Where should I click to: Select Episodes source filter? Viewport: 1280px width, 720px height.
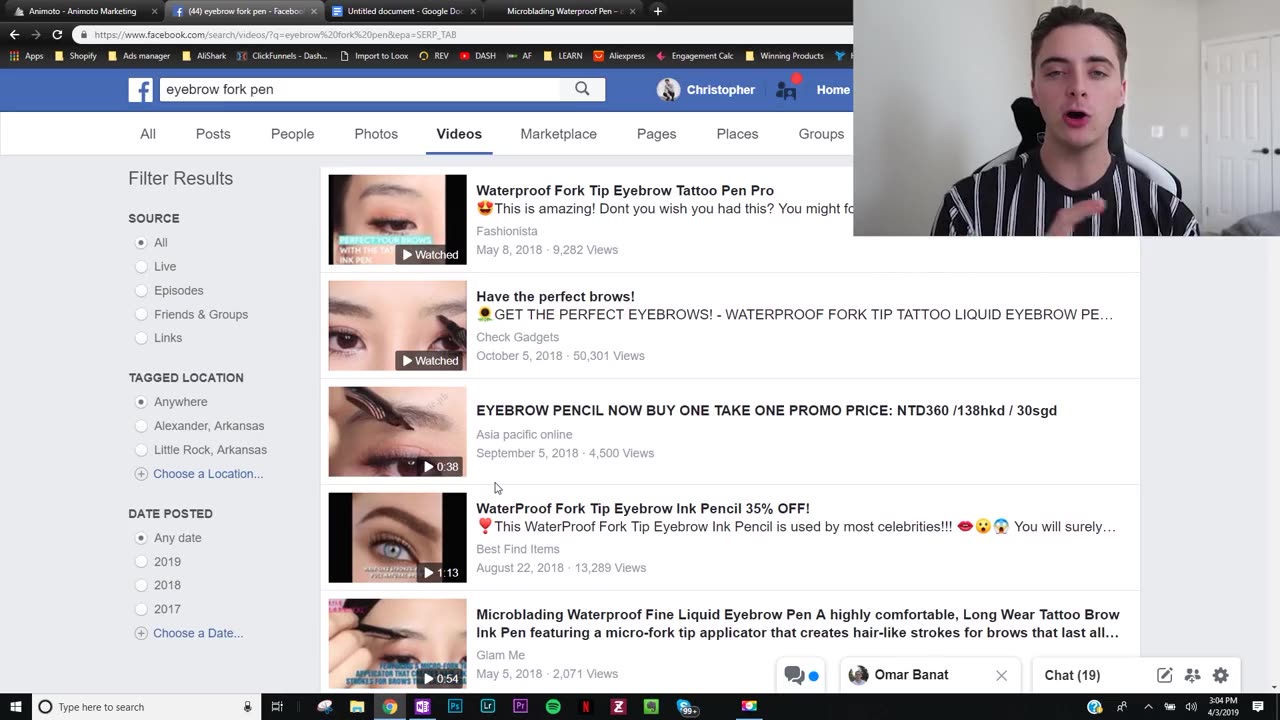coord(141,291)
